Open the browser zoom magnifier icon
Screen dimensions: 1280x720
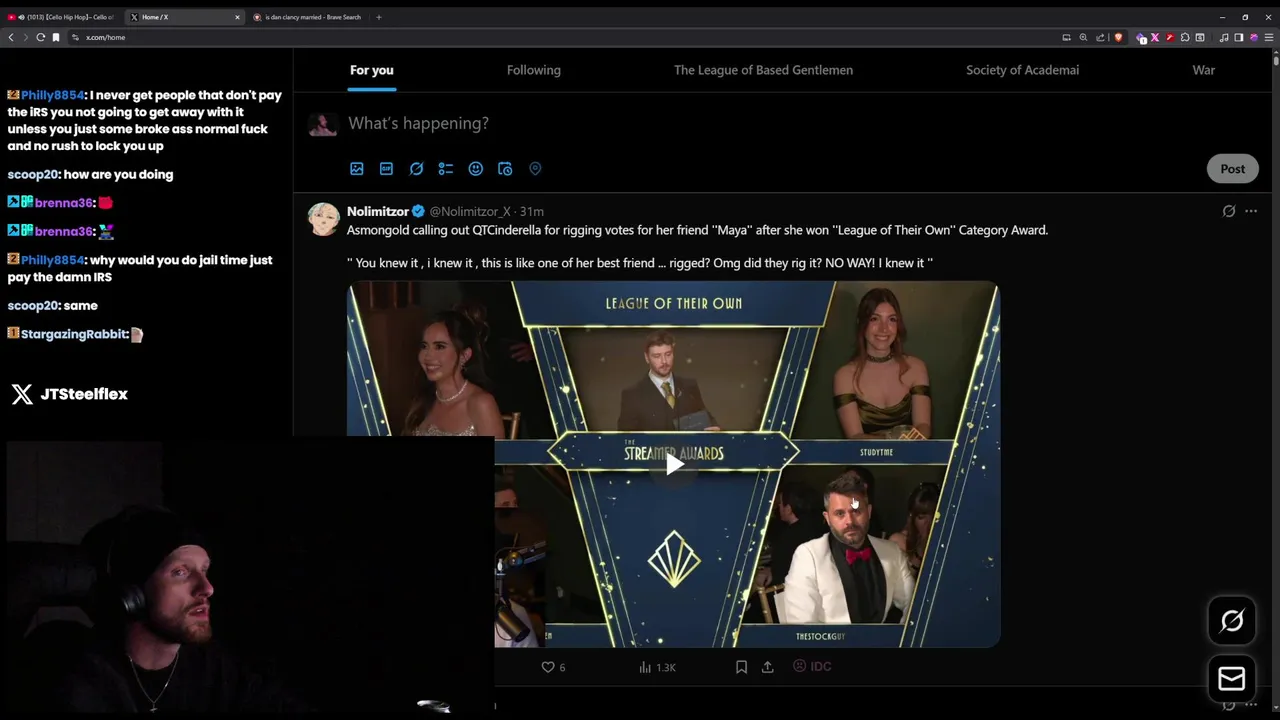coord(1083,37)
